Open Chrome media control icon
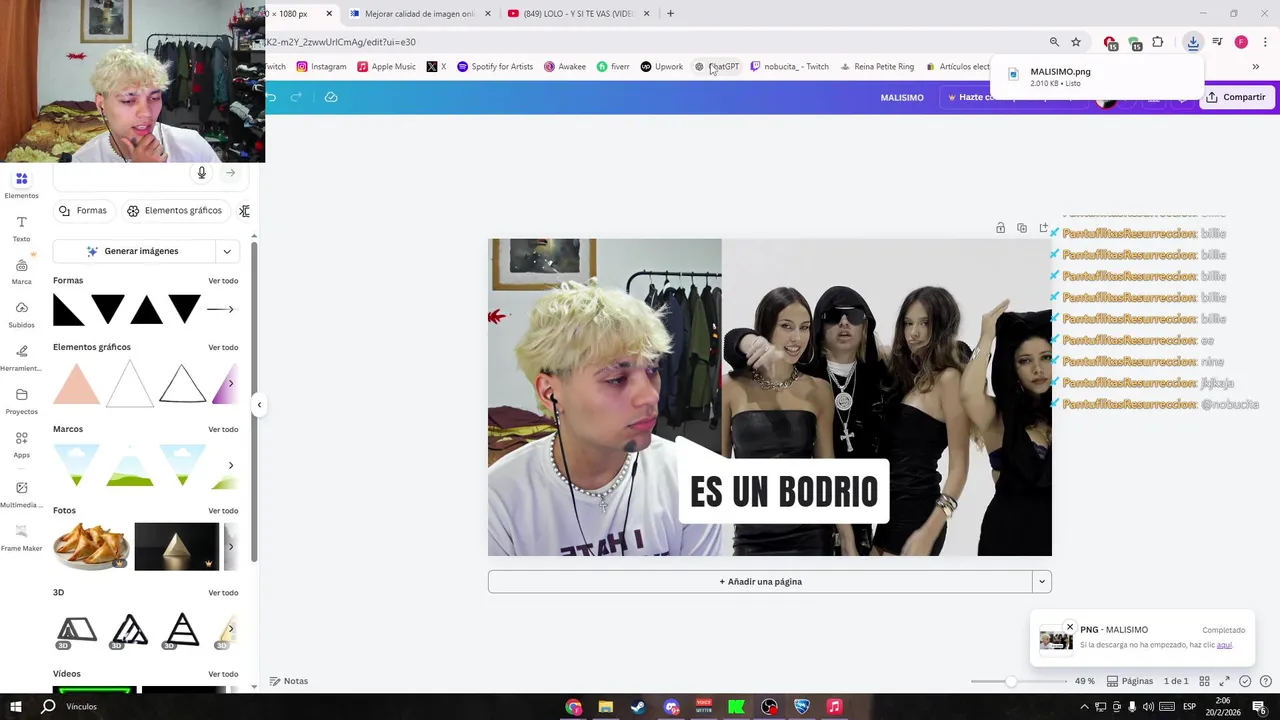This screenshot has height=720, width=1280. [1217, 42]
